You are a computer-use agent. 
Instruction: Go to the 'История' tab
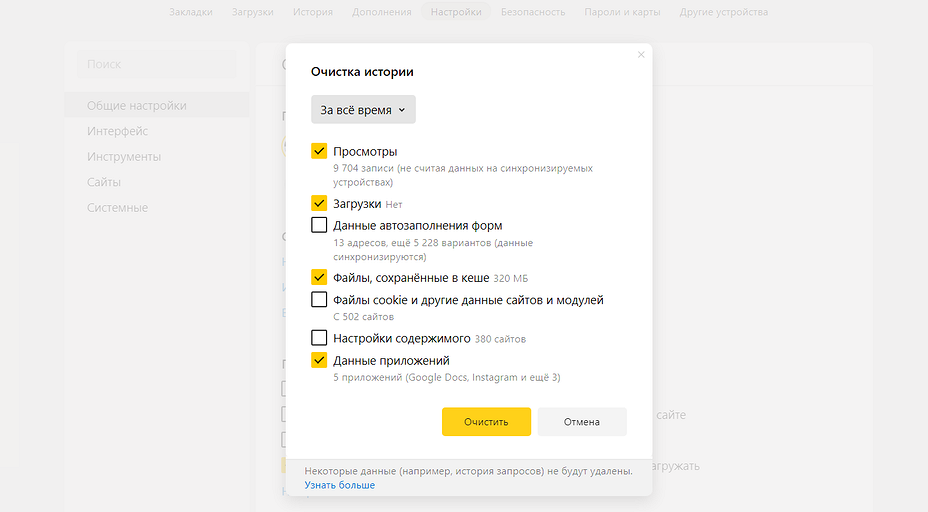tap(313, 12)
